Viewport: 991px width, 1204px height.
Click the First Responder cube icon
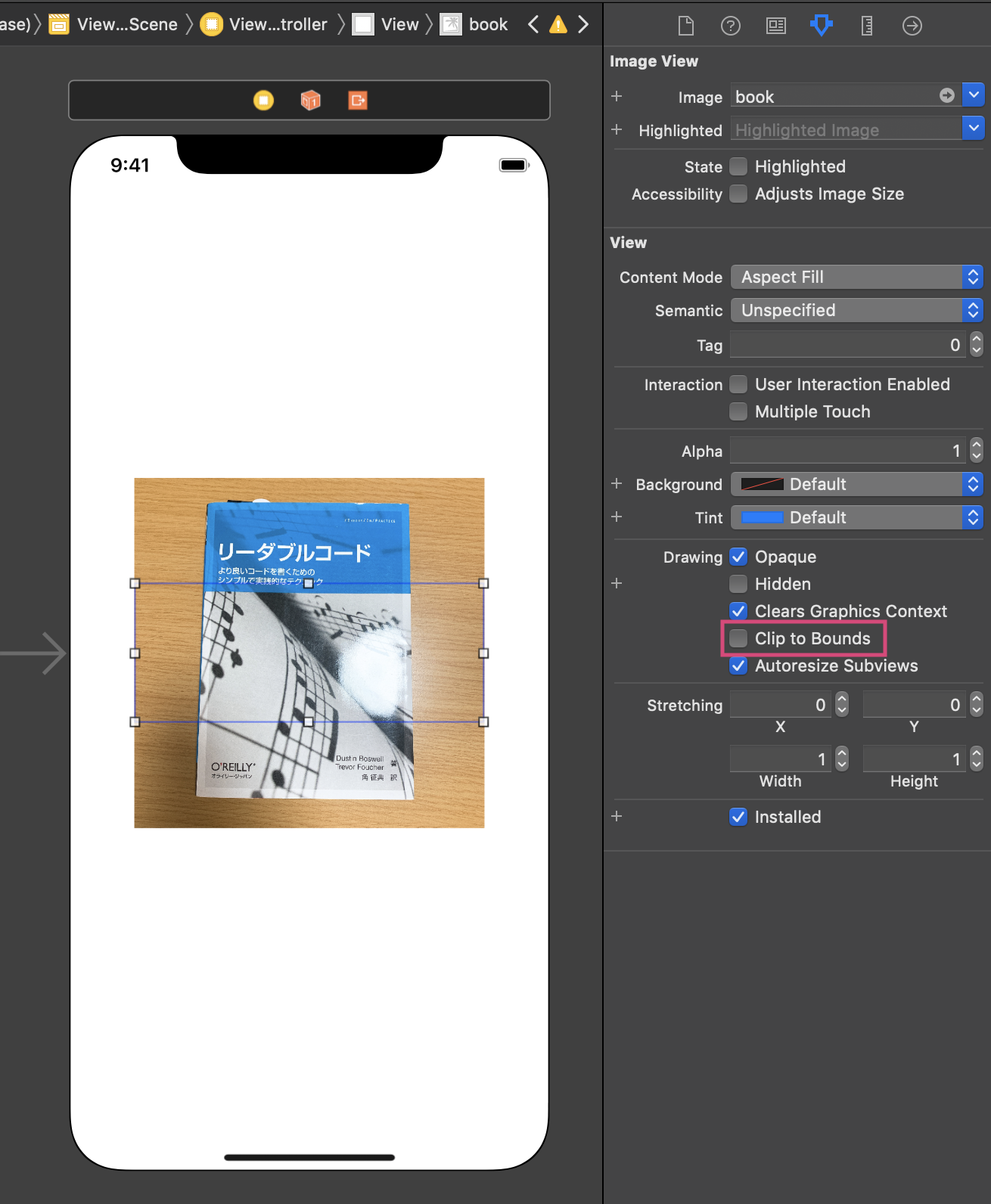[311, 100]
